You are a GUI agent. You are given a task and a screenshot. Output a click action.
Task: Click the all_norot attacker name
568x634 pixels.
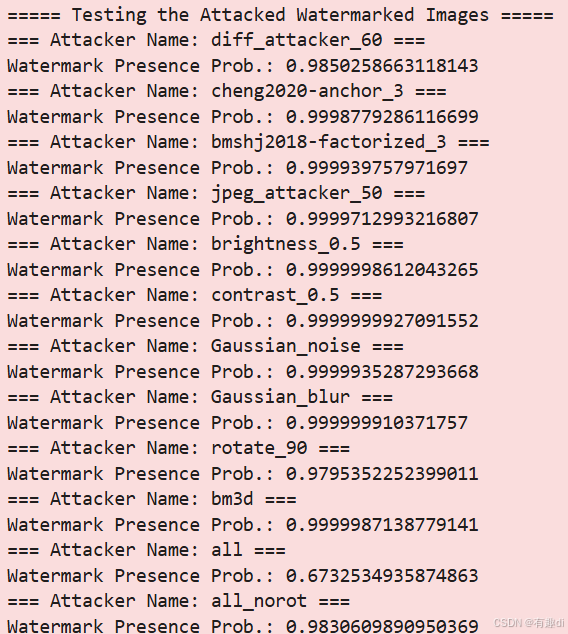pos(259,601)
